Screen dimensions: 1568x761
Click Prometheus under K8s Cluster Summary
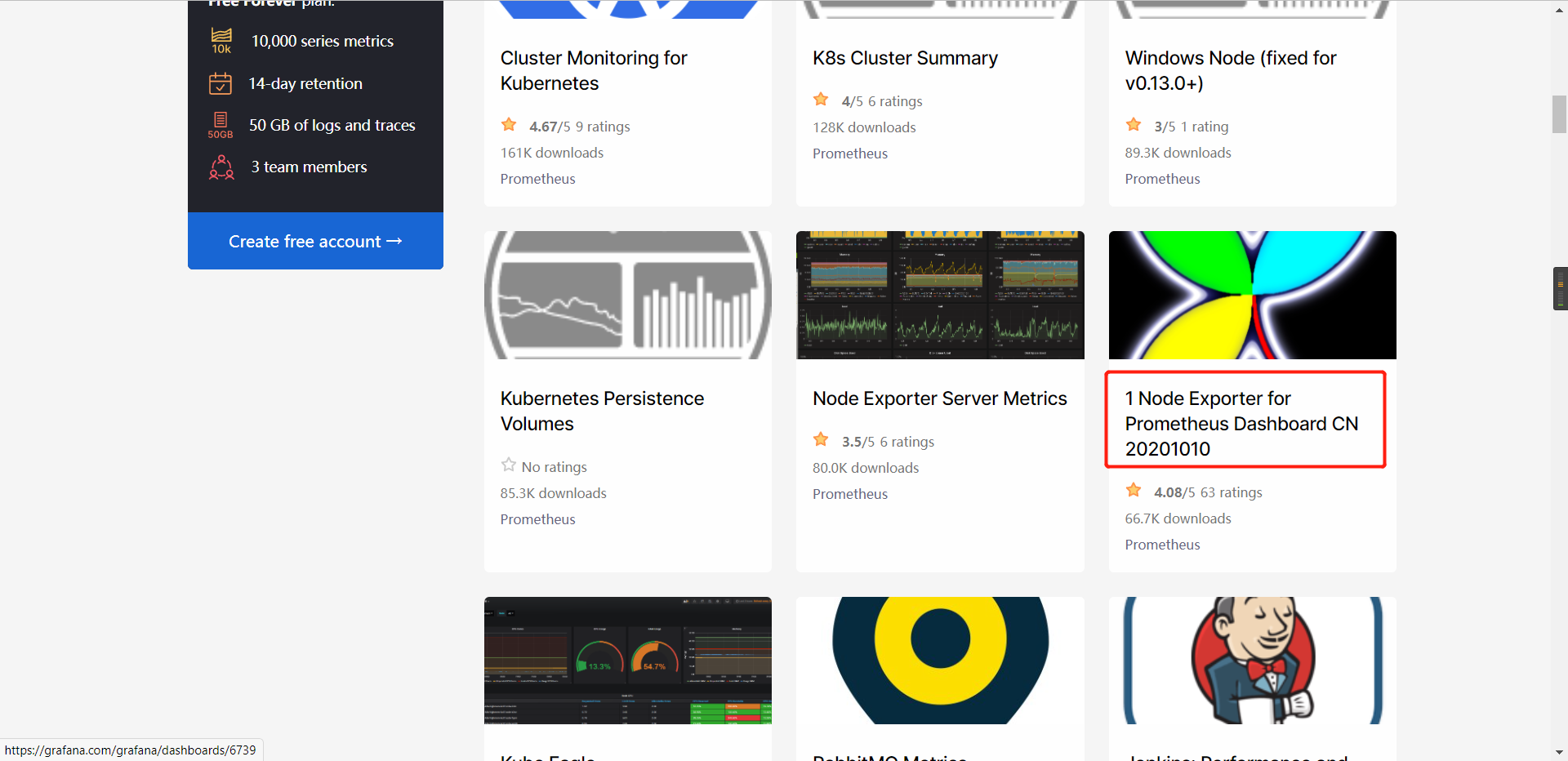pos(850,154)
